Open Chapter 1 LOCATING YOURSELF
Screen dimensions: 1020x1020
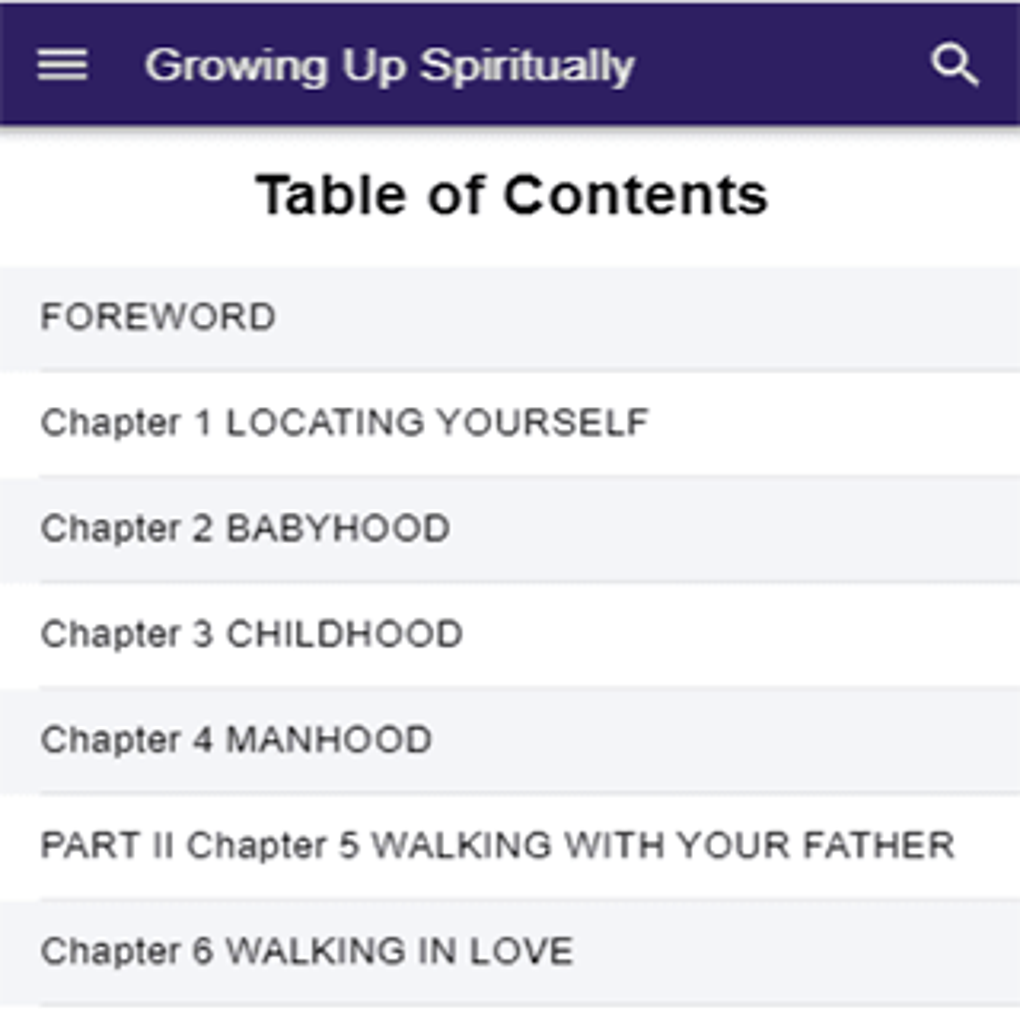510,423
